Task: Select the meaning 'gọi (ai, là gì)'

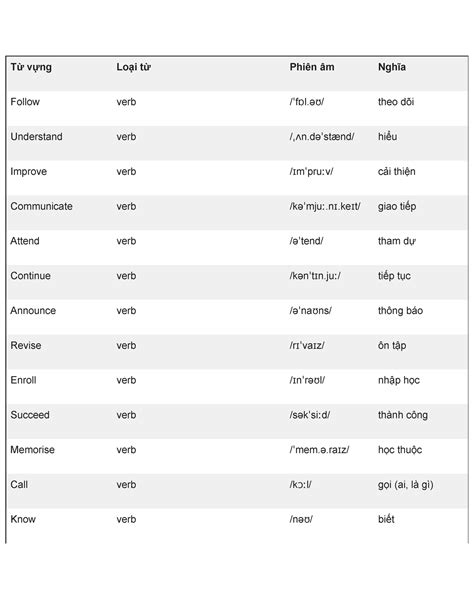Action: (406, 485)
